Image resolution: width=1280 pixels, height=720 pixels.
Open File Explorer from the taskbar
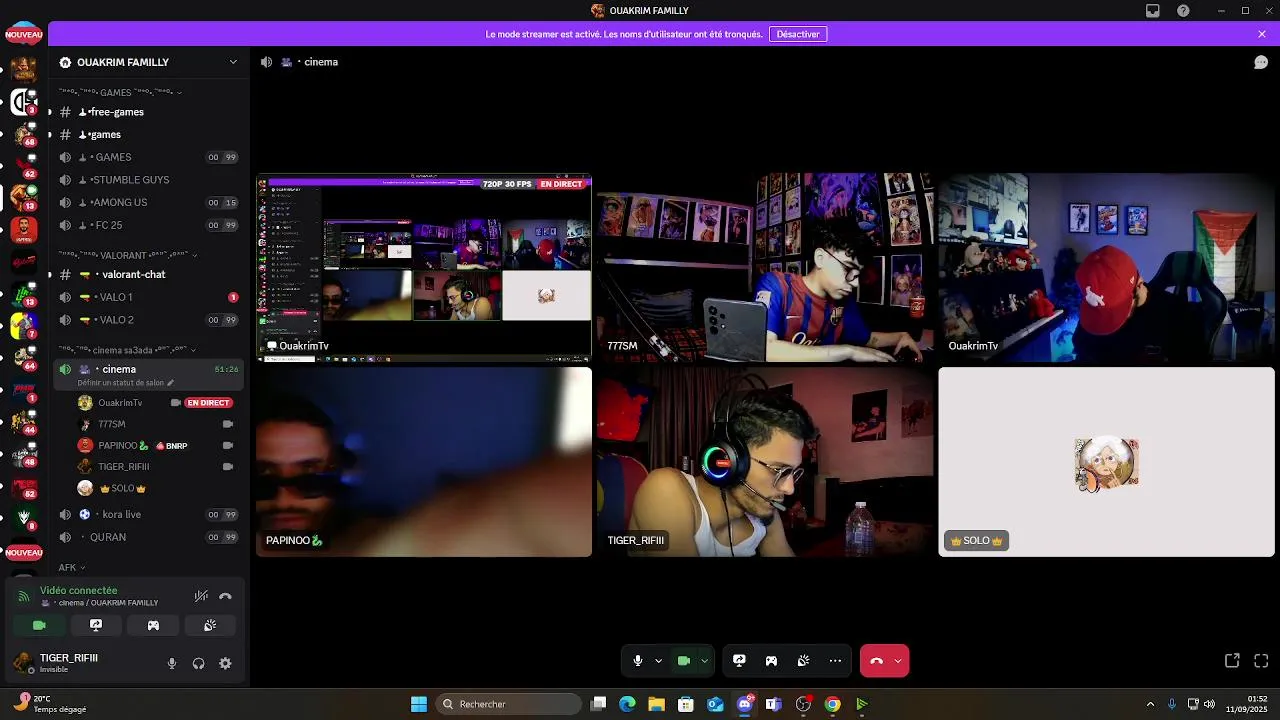[656, 704]
